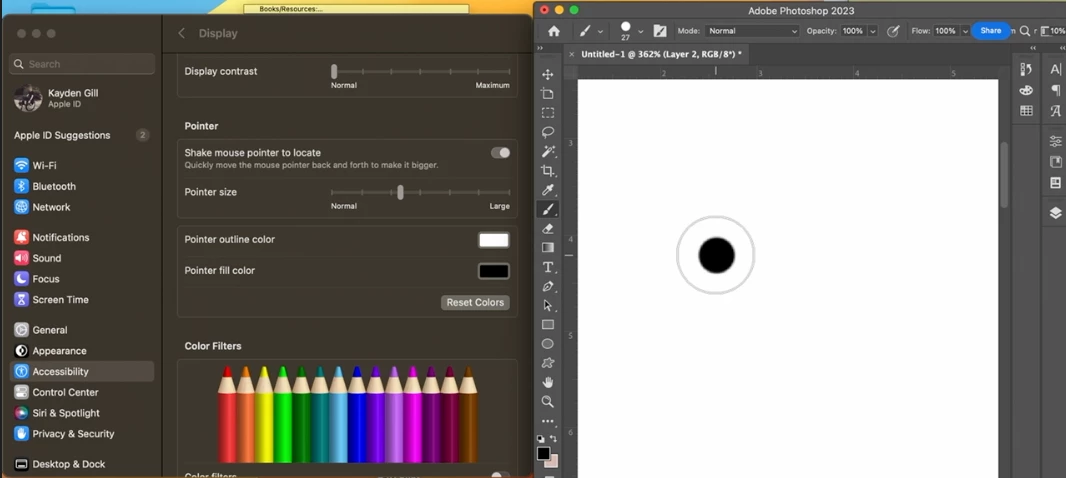
Task: Select the Crop tool
Action: pyautogui.click(x=547, y=171)
